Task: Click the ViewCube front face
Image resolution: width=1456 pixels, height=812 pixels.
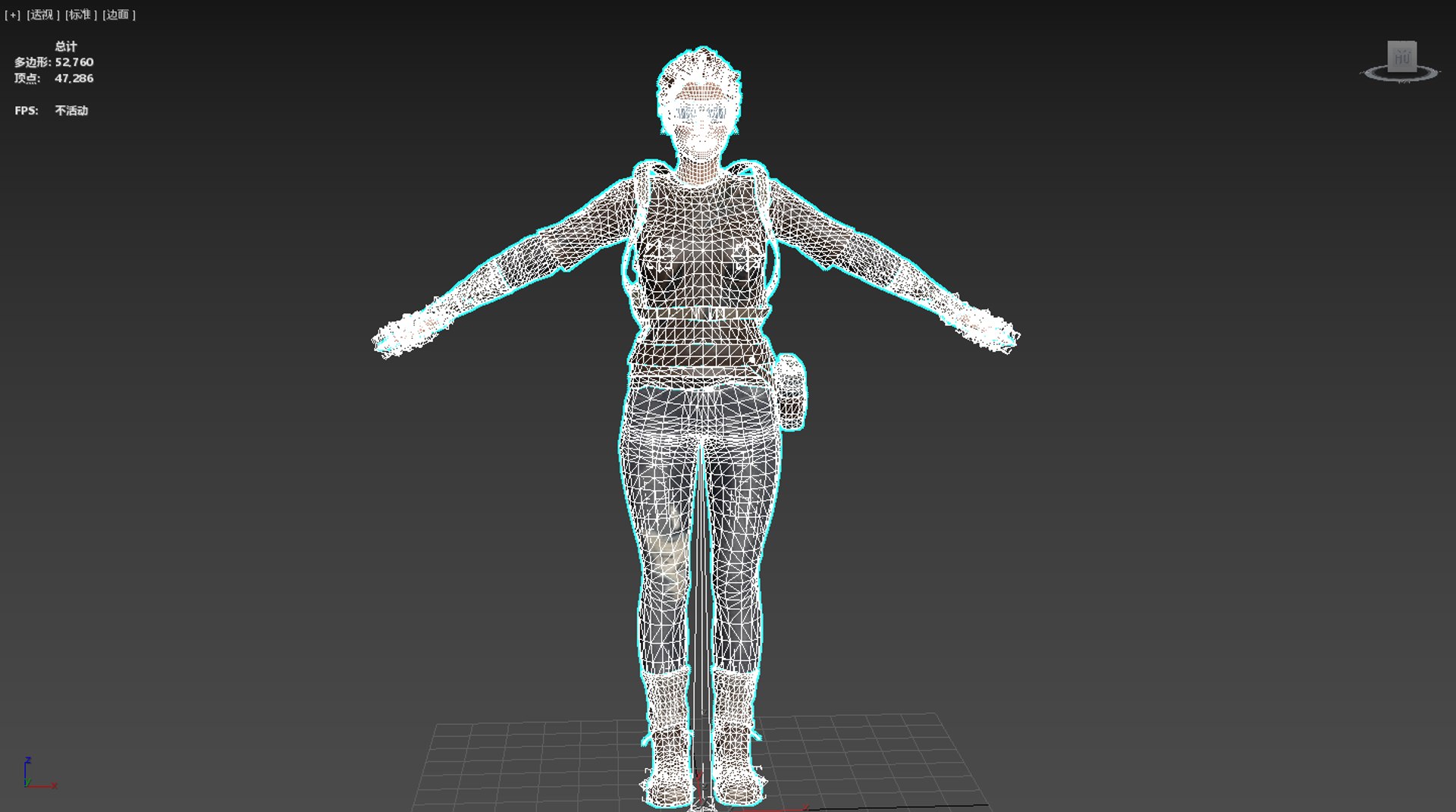Action: [1401, 57]
